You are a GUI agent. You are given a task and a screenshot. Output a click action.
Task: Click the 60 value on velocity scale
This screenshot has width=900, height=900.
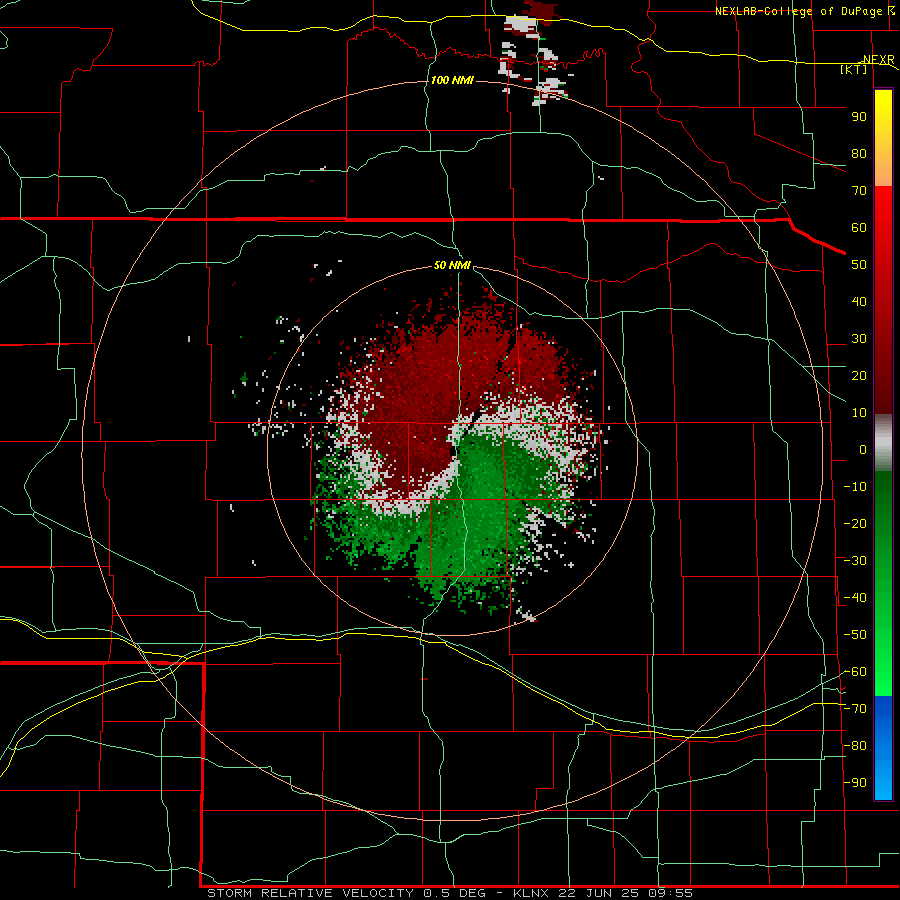coord(859,228)
